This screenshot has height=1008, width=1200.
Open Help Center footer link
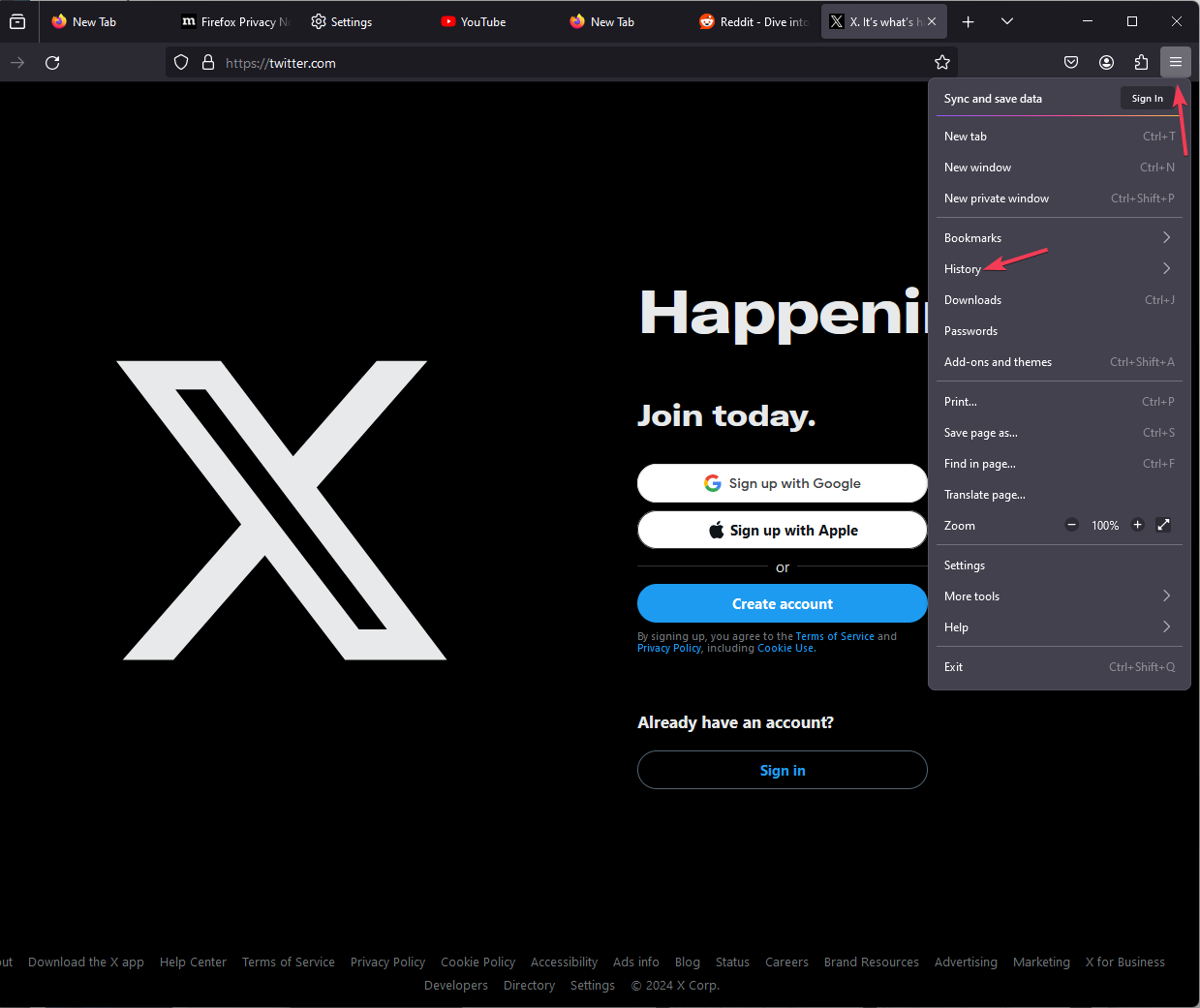[x=193, y=962]
